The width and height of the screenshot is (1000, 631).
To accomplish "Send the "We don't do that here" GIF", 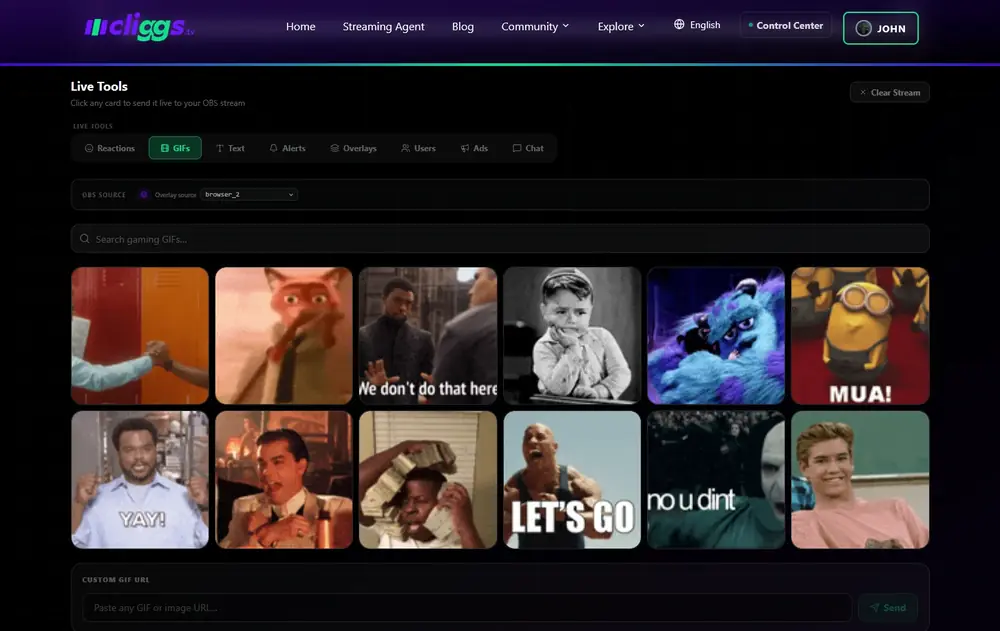I will click(x=428, y=336).
